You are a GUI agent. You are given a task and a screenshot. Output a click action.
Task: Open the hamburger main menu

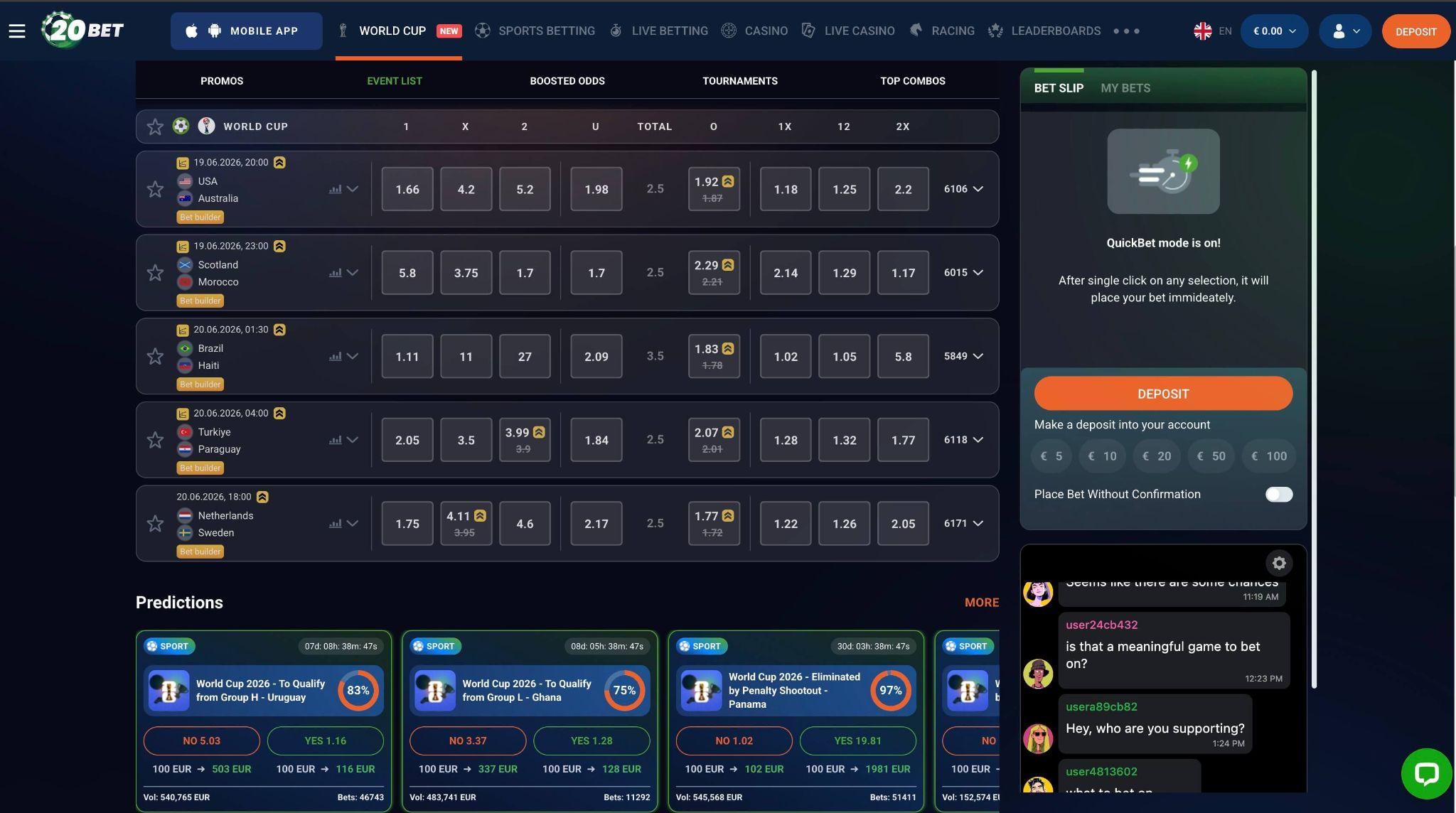click(x=17, y=31)
